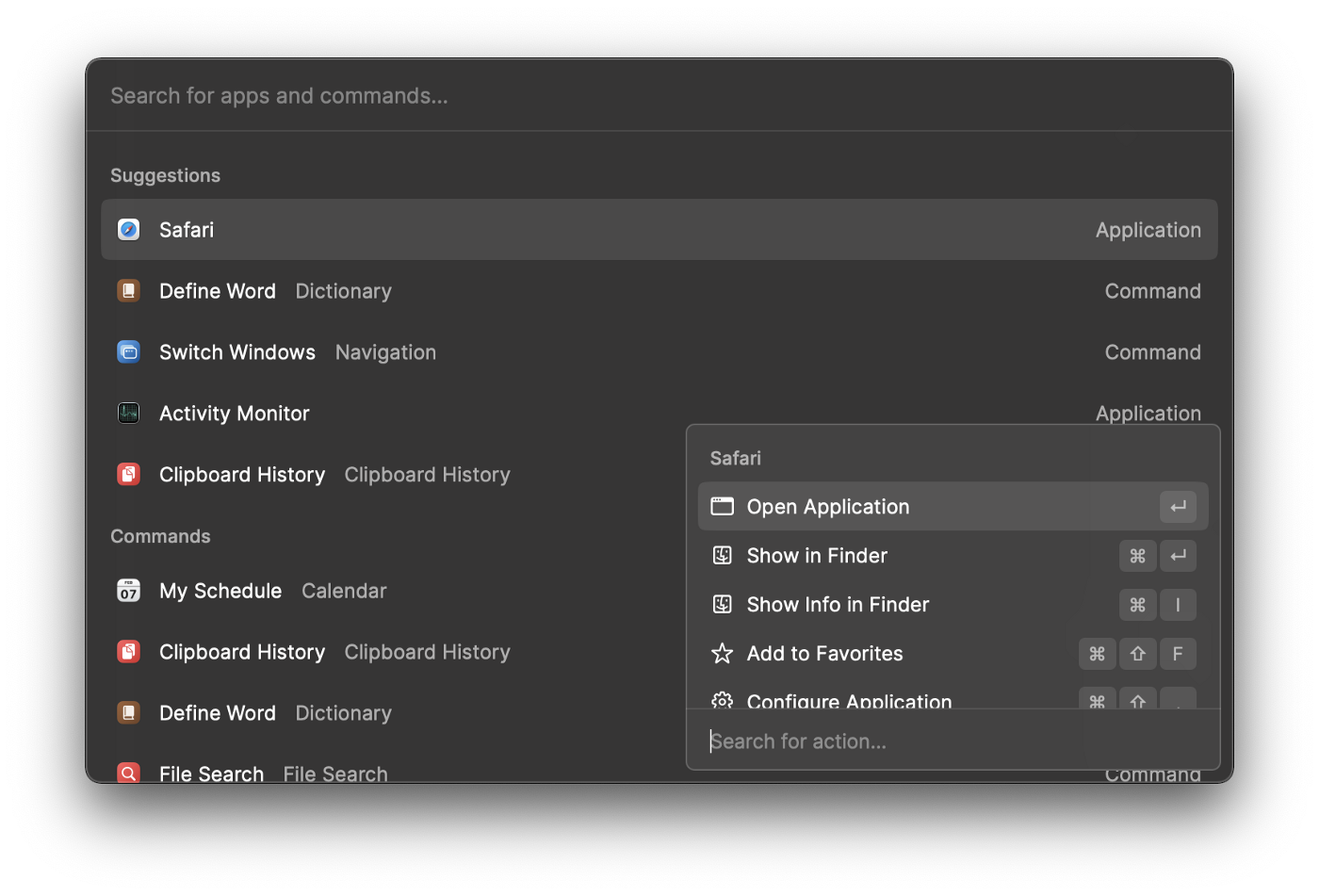Viewport: 1319px width, 896px height.
Task: Select Add to Favorites action
Action: click(953, 654)
